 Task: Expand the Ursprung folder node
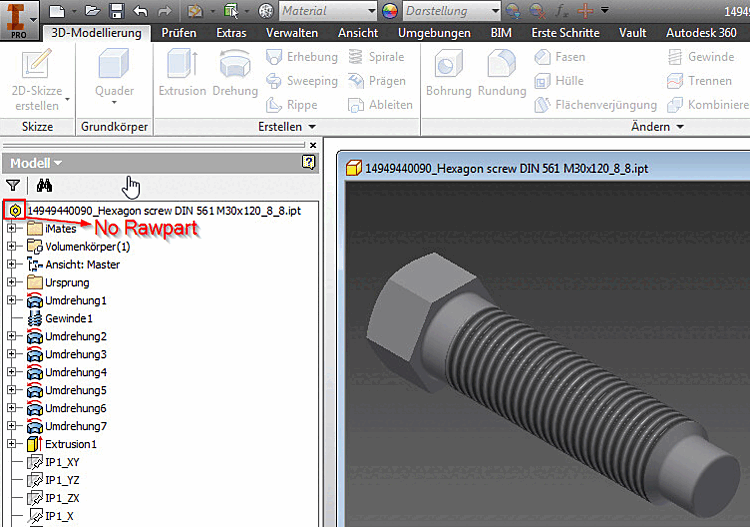[x=11, y=282]
